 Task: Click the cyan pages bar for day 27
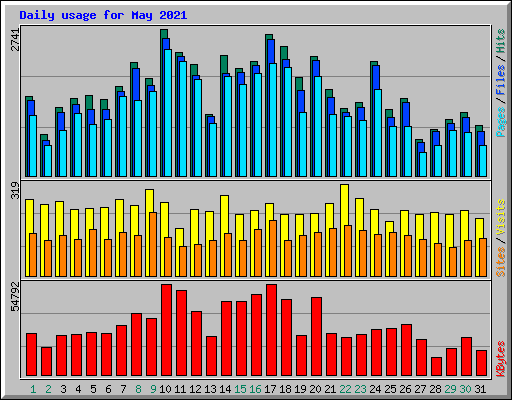[x=423, y=164]
